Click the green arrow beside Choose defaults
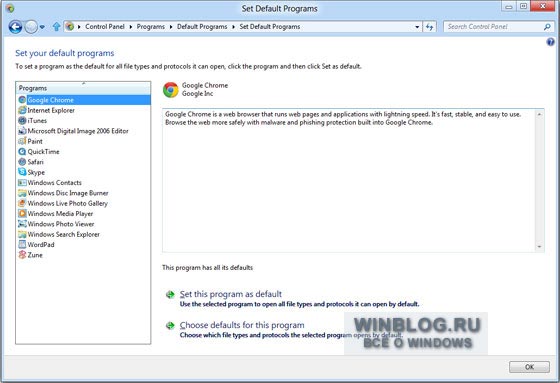Screen dimensions: 560x383 point(170,325)
